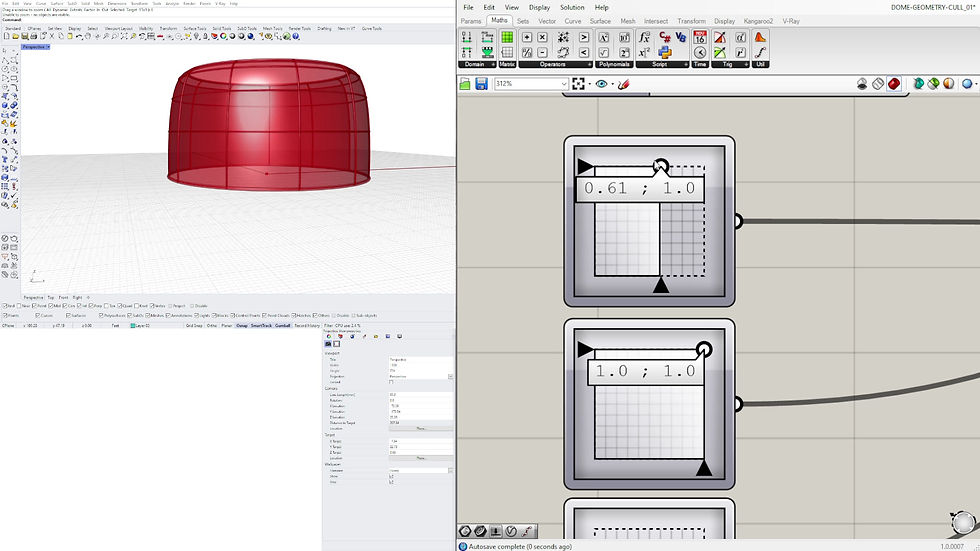Click the green Matrix grid component icon
This screenshot has height=551, width=980.
(x=507, y=37)
